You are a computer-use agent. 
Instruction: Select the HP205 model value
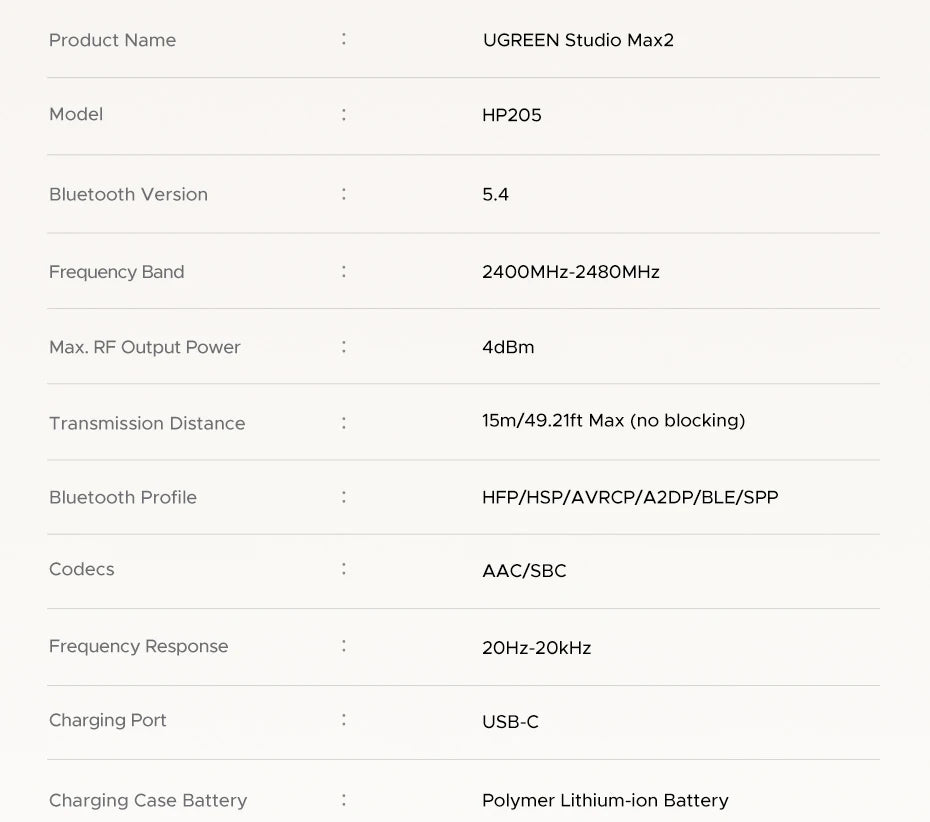tap(511, 115)
